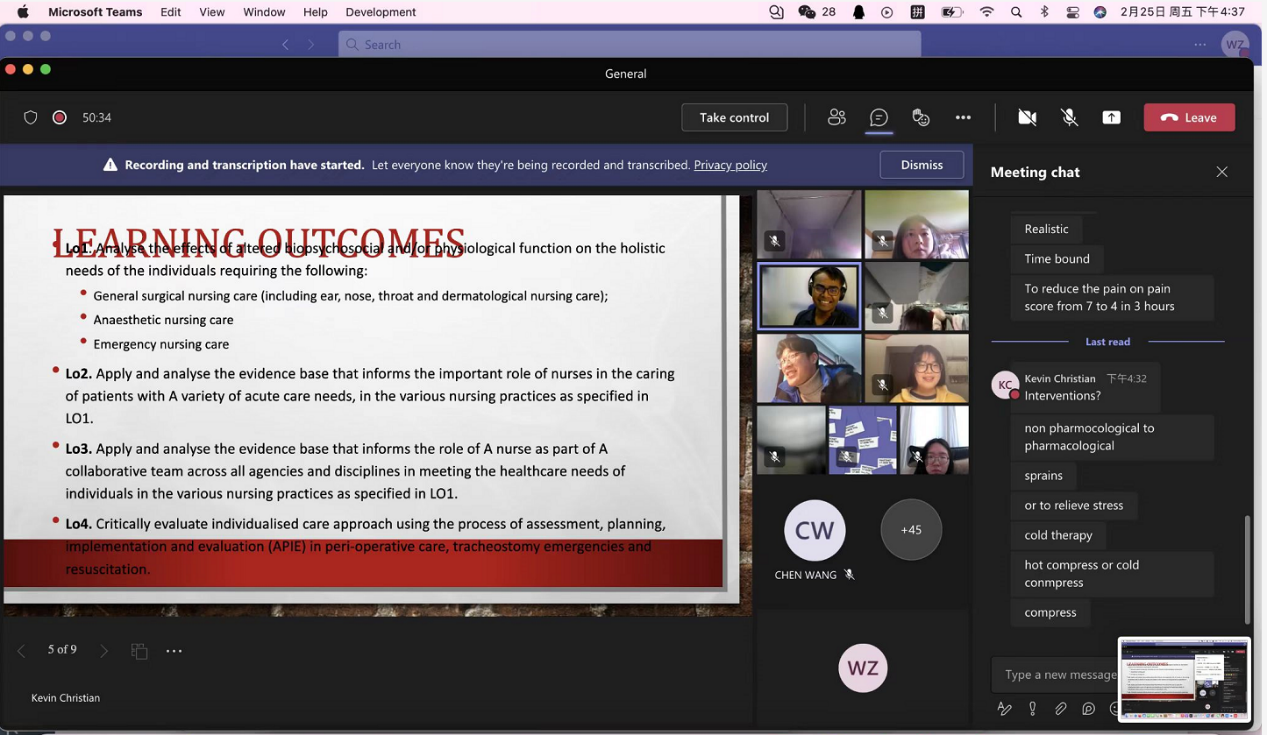Click the attach file paperclip icon
The width and height of the screenshot is (1267, 735).
click(1061, 708)
